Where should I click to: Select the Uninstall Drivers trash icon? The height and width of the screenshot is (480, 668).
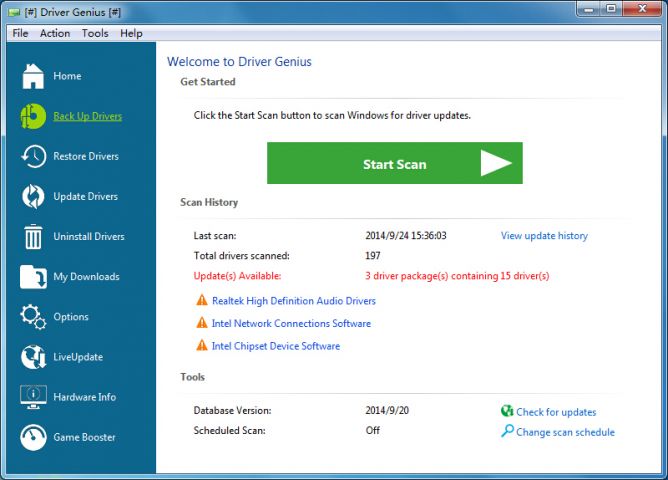point(33,237)
